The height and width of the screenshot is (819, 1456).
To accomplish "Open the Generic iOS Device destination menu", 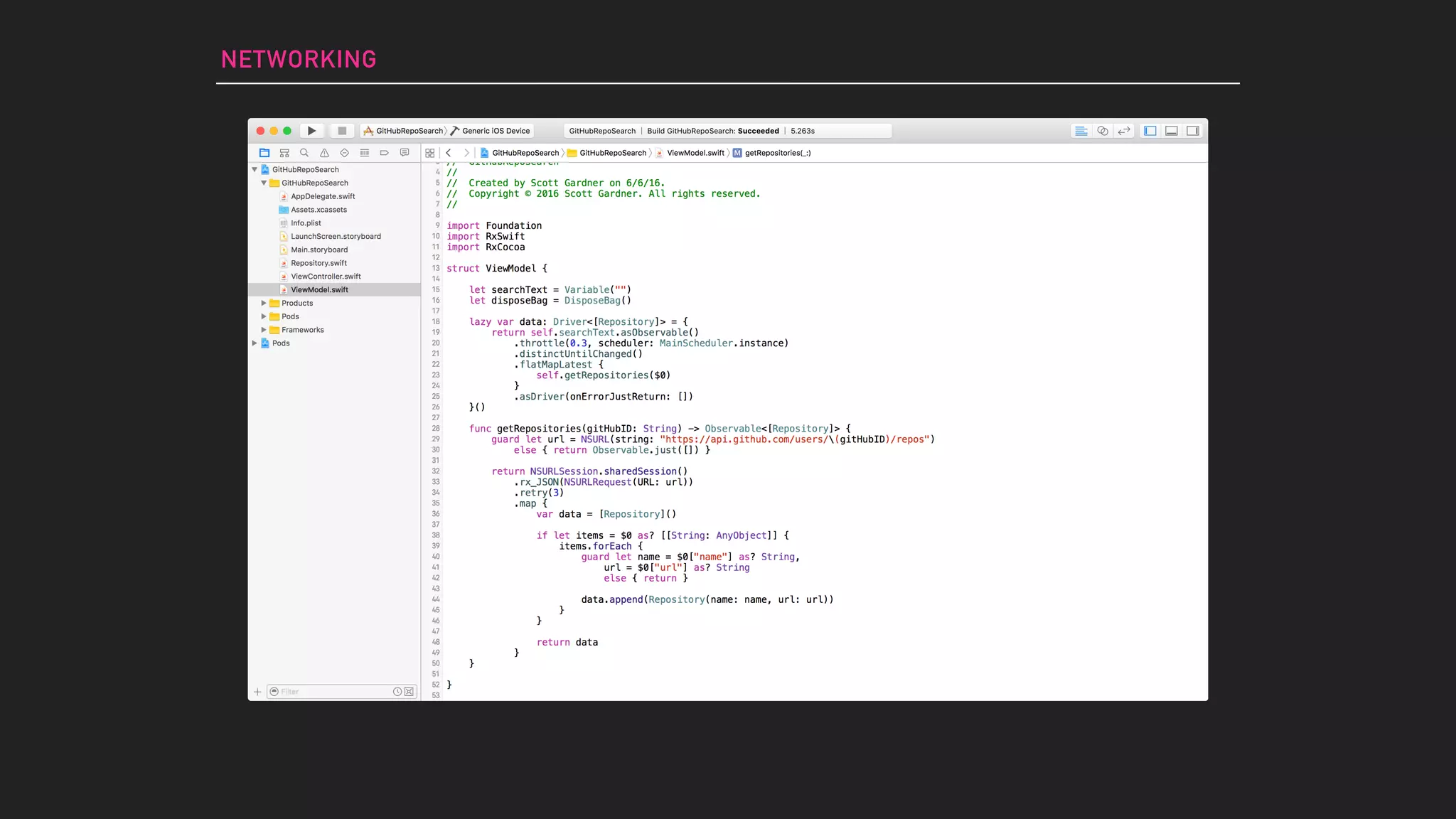I will click(x=496, y=131).
